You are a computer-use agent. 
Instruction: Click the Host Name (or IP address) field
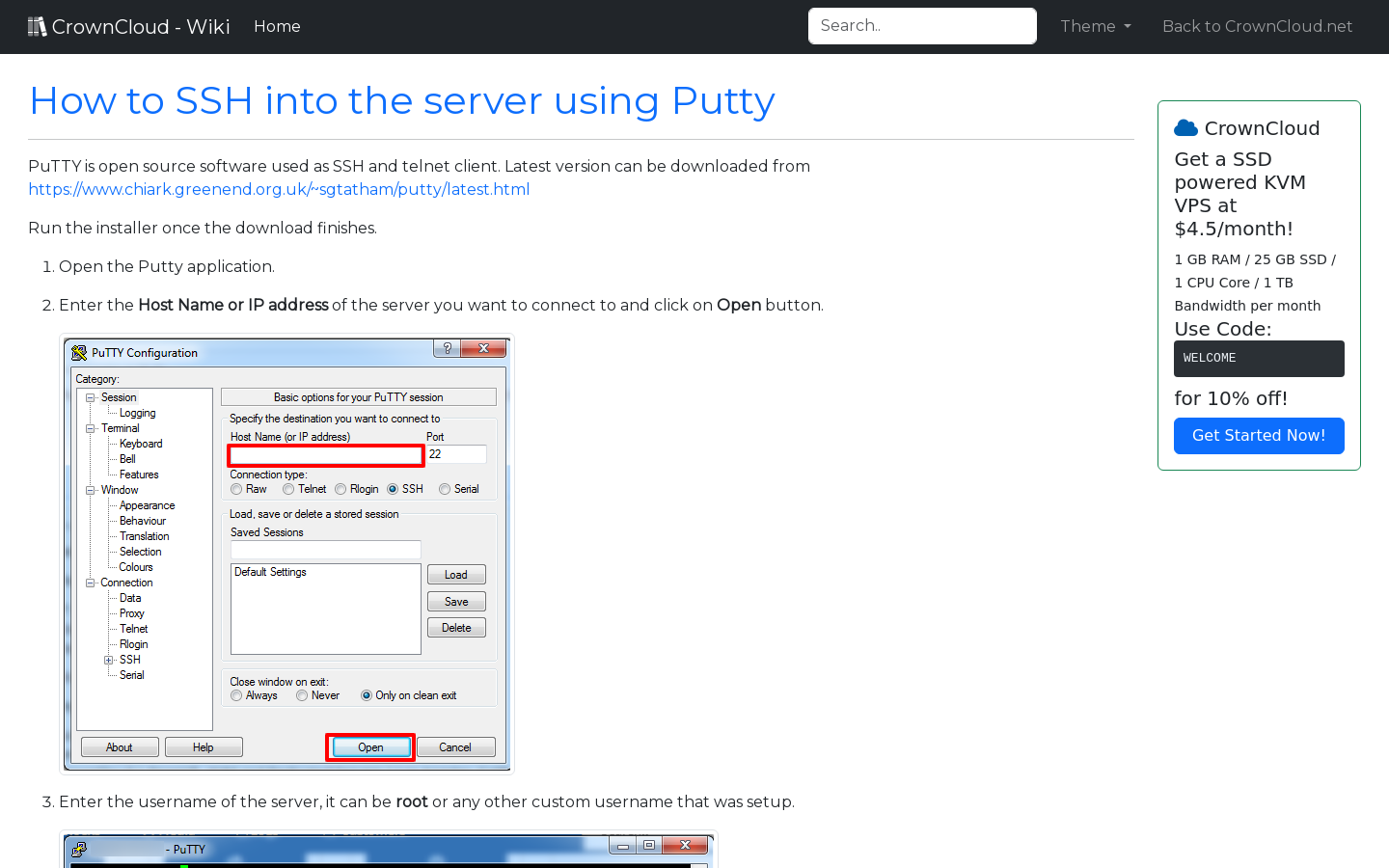[x=326, y=455]
